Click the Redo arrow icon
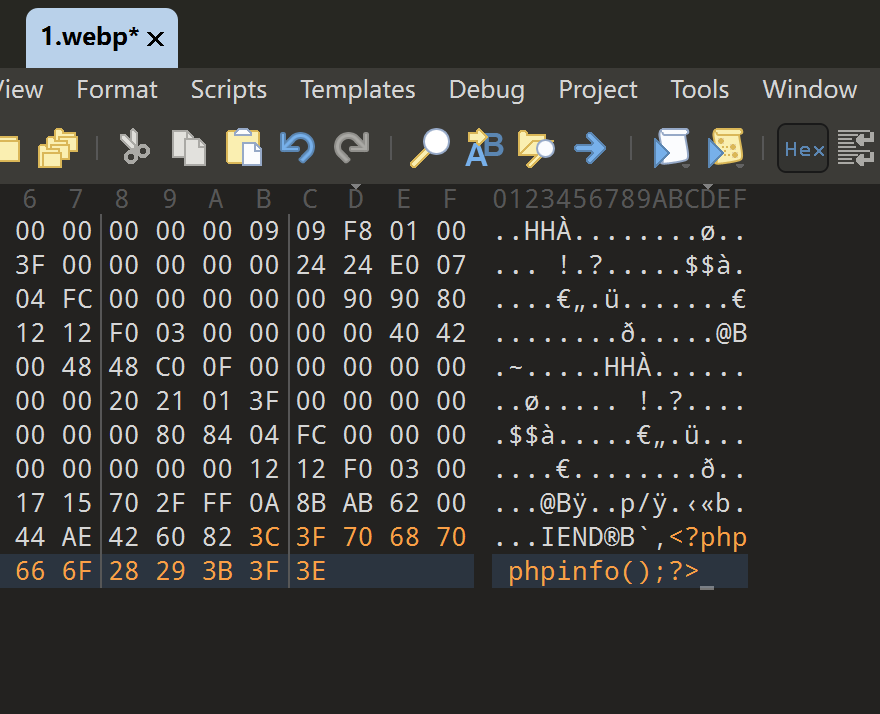The width and height of the screenshot is (880, 714). click(x=351, y=148)
